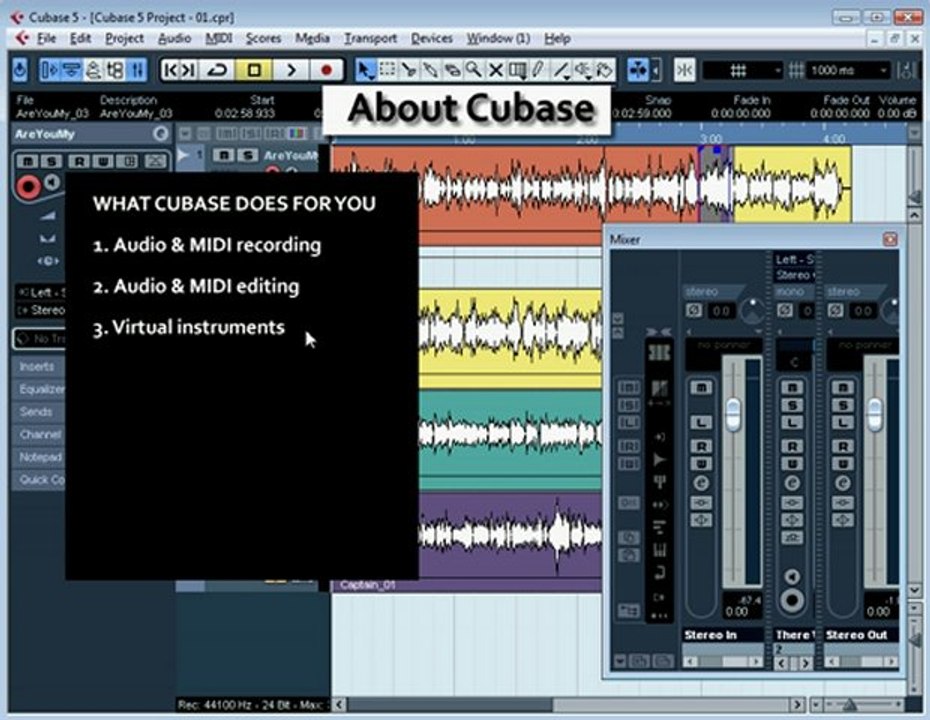The height and width of the screenshot is (720, 930).
Task: Open the Transport menu
Action: click(371, 39)
